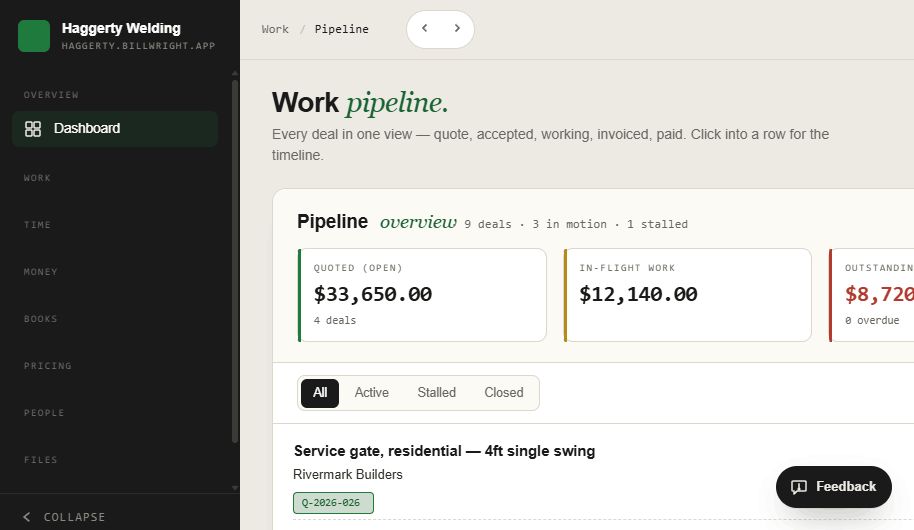Image resolution: width=914 pixels, height=530 pixels.
Task: Switch to the Stalled filter tab
Action: tap(437, 392)
